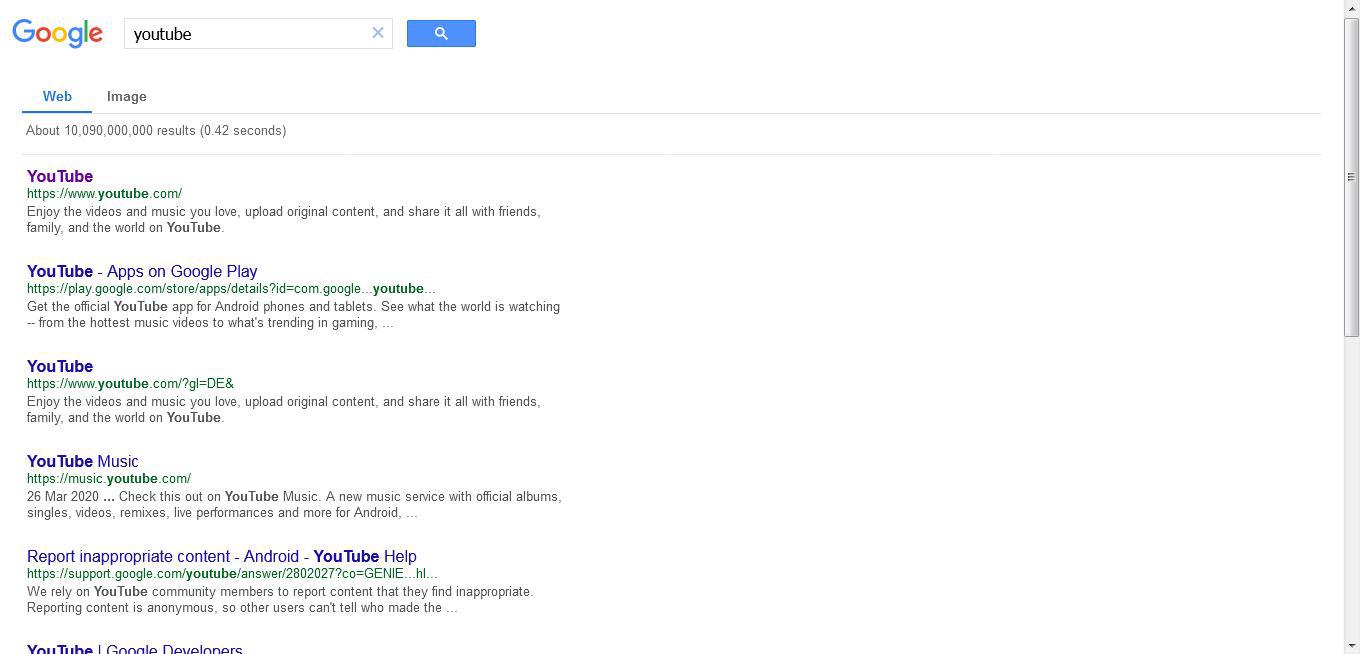Click the support.google.com answer URL text

[x=232, y=573]
